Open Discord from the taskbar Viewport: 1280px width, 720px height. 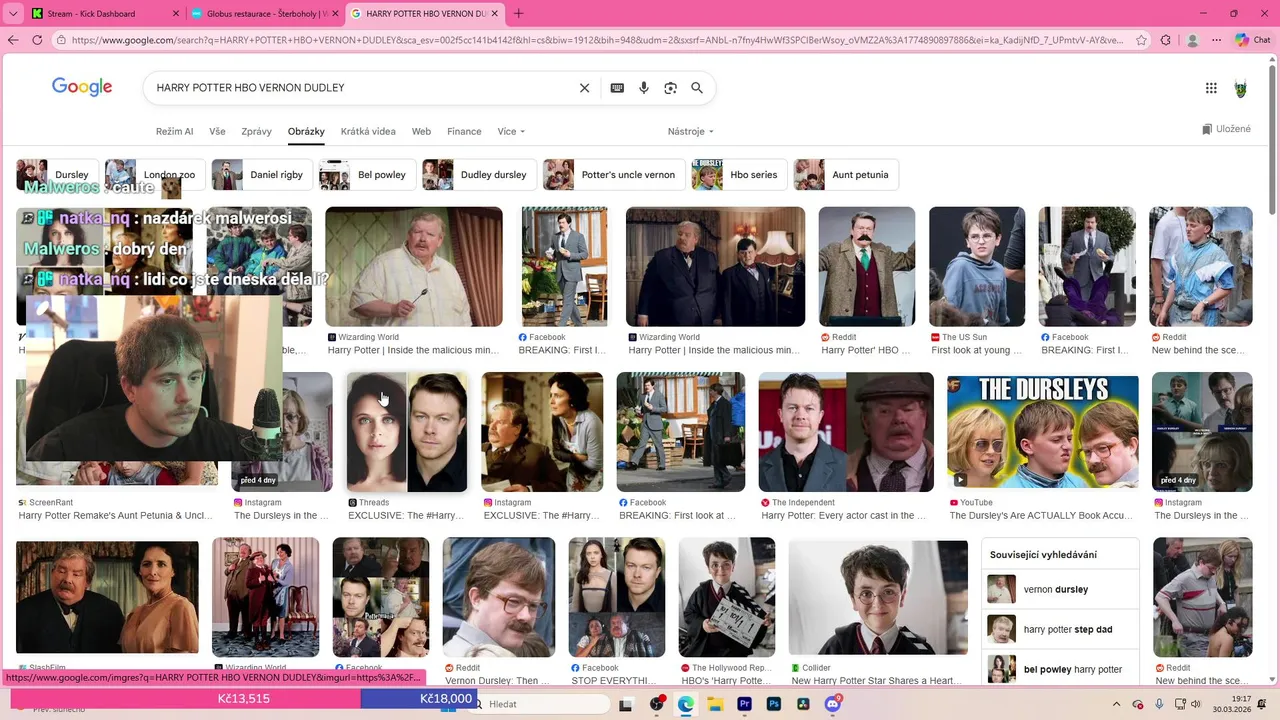tap(832, 704)
